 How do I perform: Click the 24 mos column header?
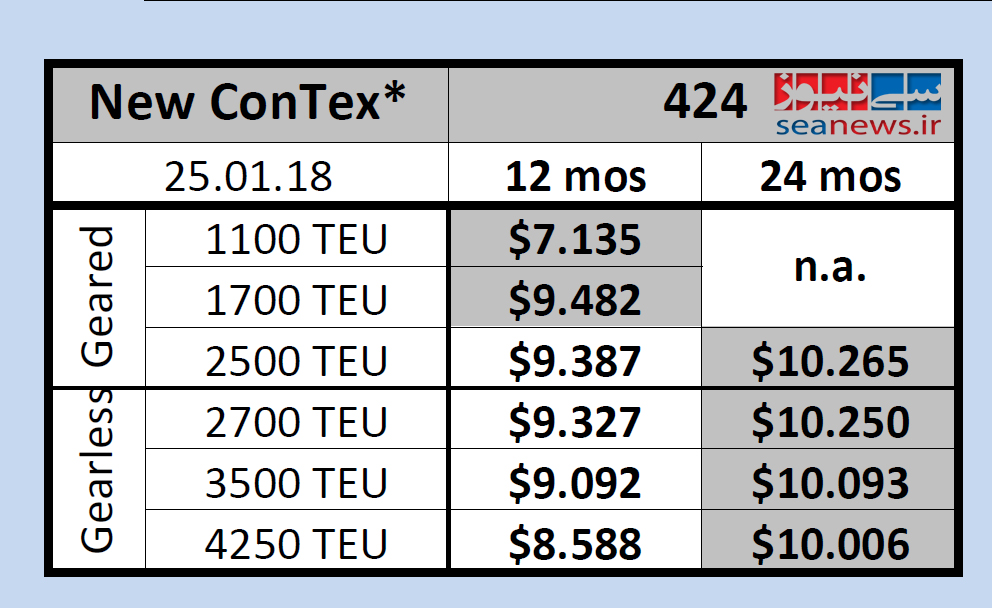tap(830, 176)
